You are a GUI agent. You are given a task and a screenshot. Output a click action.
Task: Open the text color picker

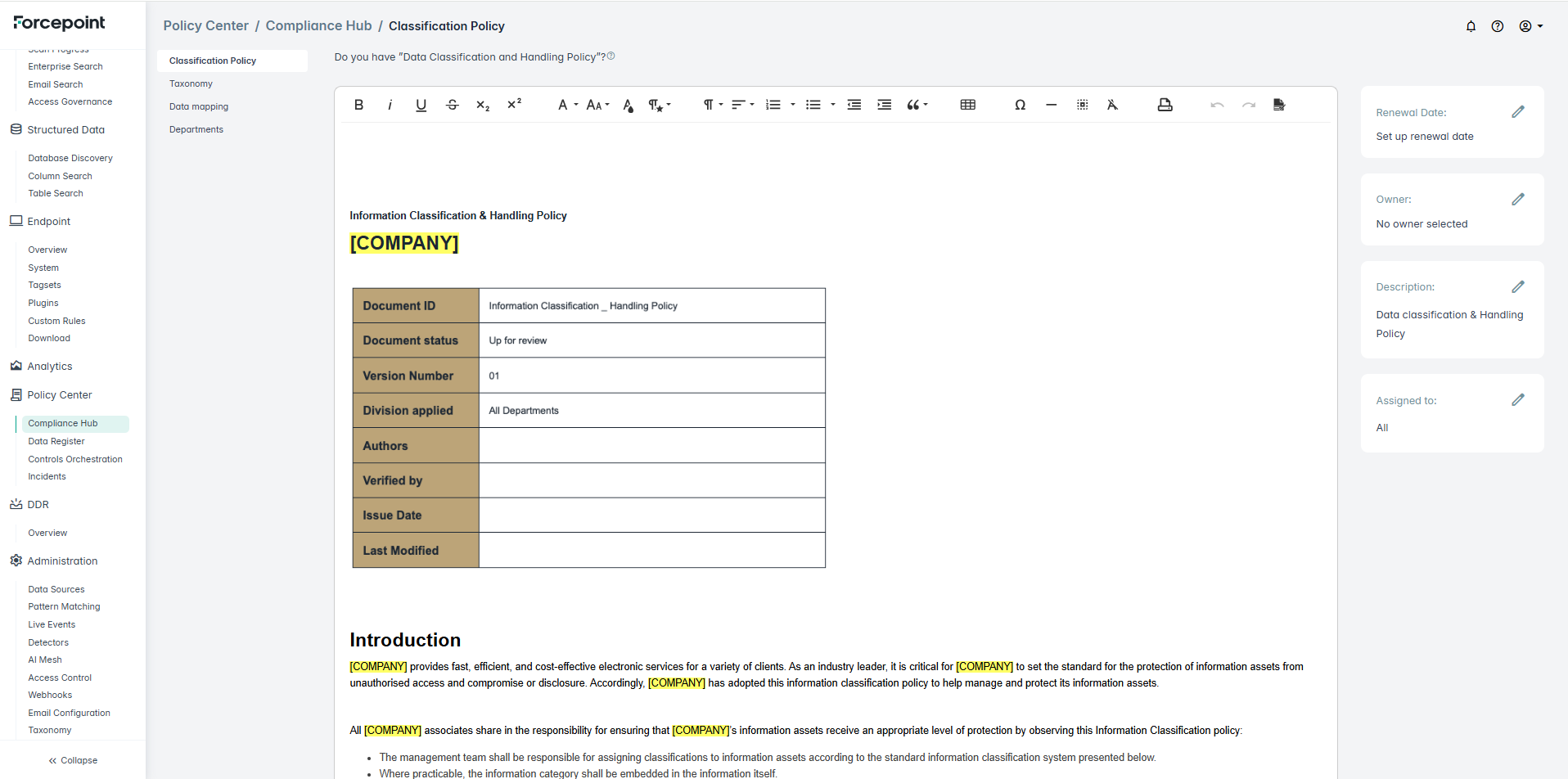click(x=628, y=105)
